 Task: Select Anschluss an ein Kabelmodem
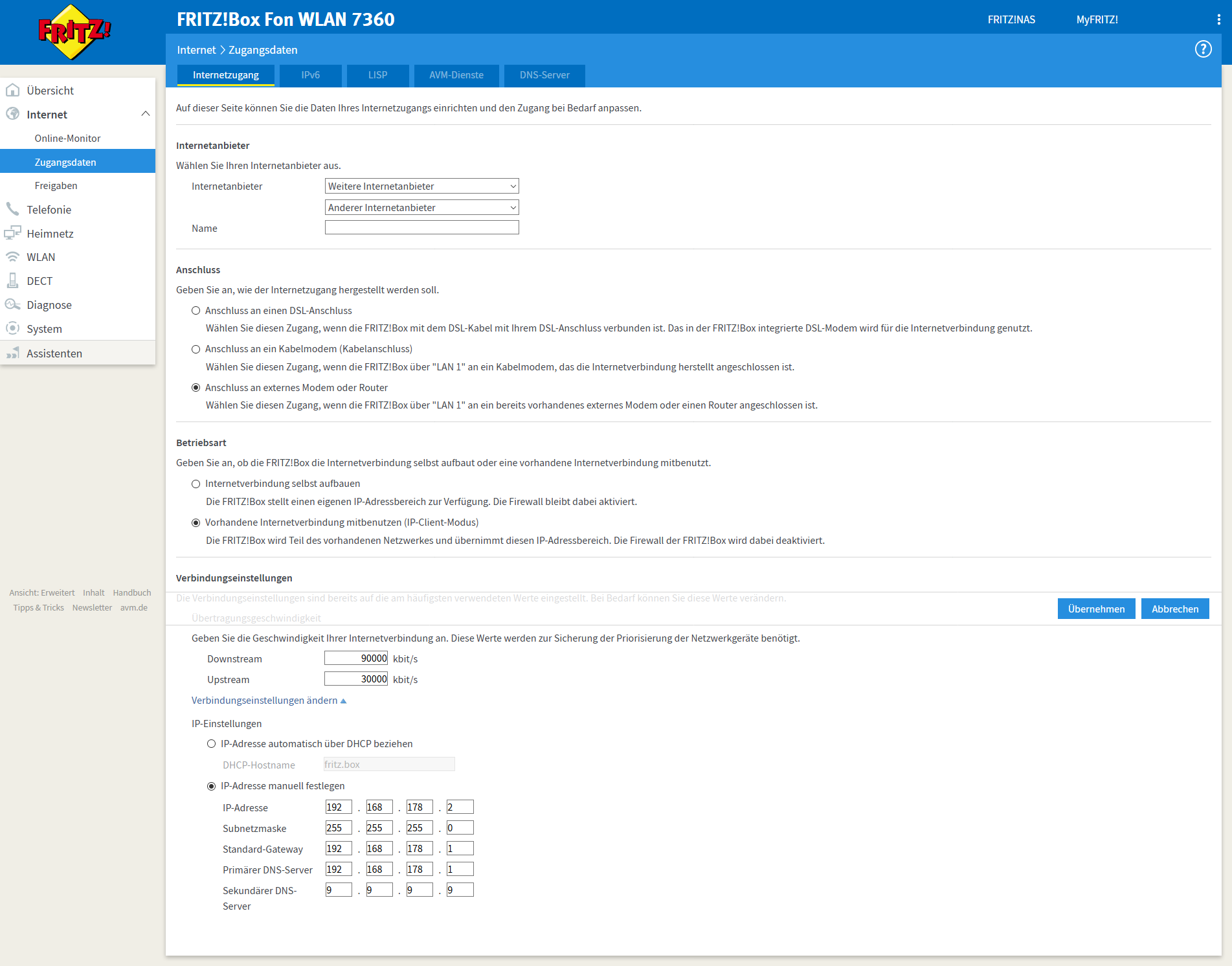[196, 349]
